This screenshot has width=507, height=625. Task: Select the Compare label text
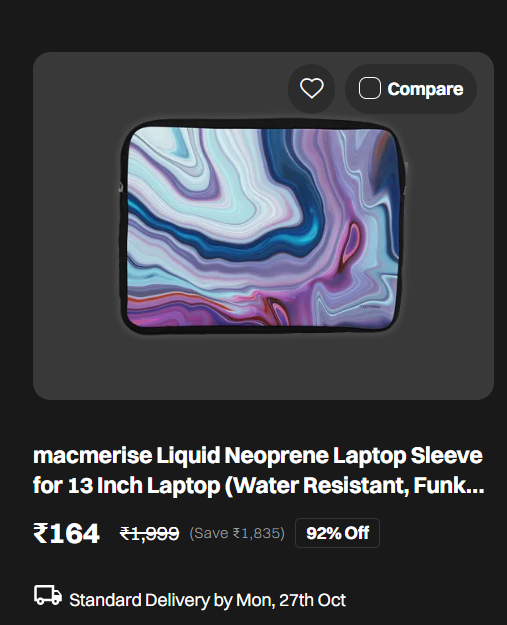(425, 89)
